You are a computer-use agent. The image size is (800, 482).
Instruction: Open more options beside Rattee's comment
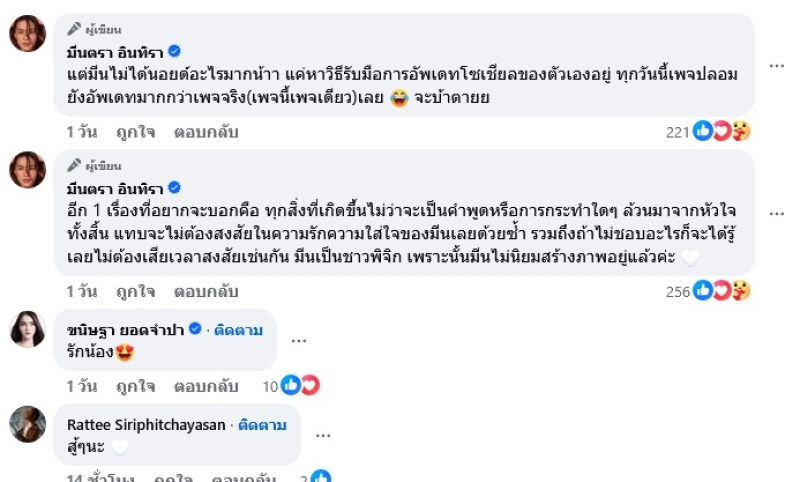pyautogui.click(x=322, y=435)
